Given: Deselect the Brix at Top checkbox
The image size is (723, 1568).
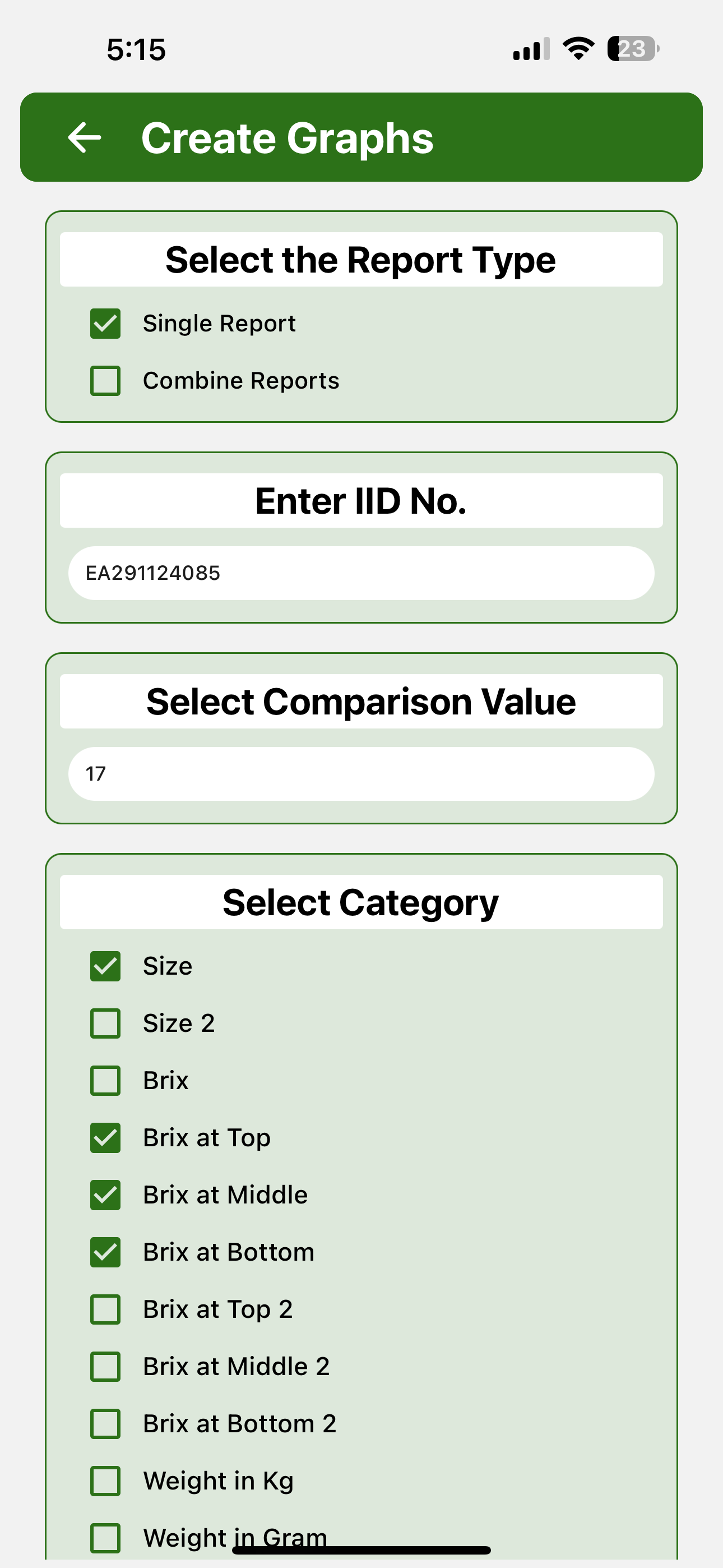Looking at the screenshot, I should (105, 1138).
